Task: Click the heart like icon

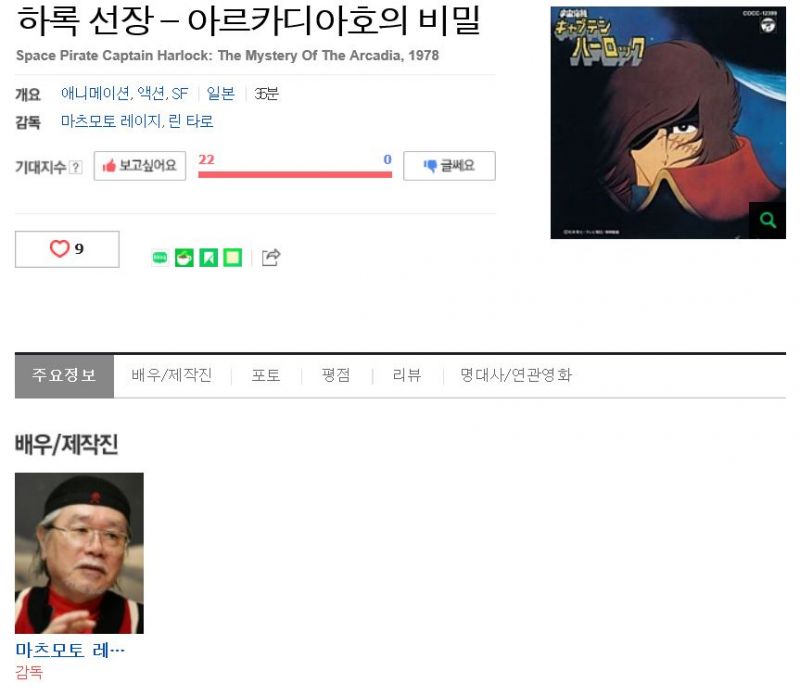Action: click(59, 248)
